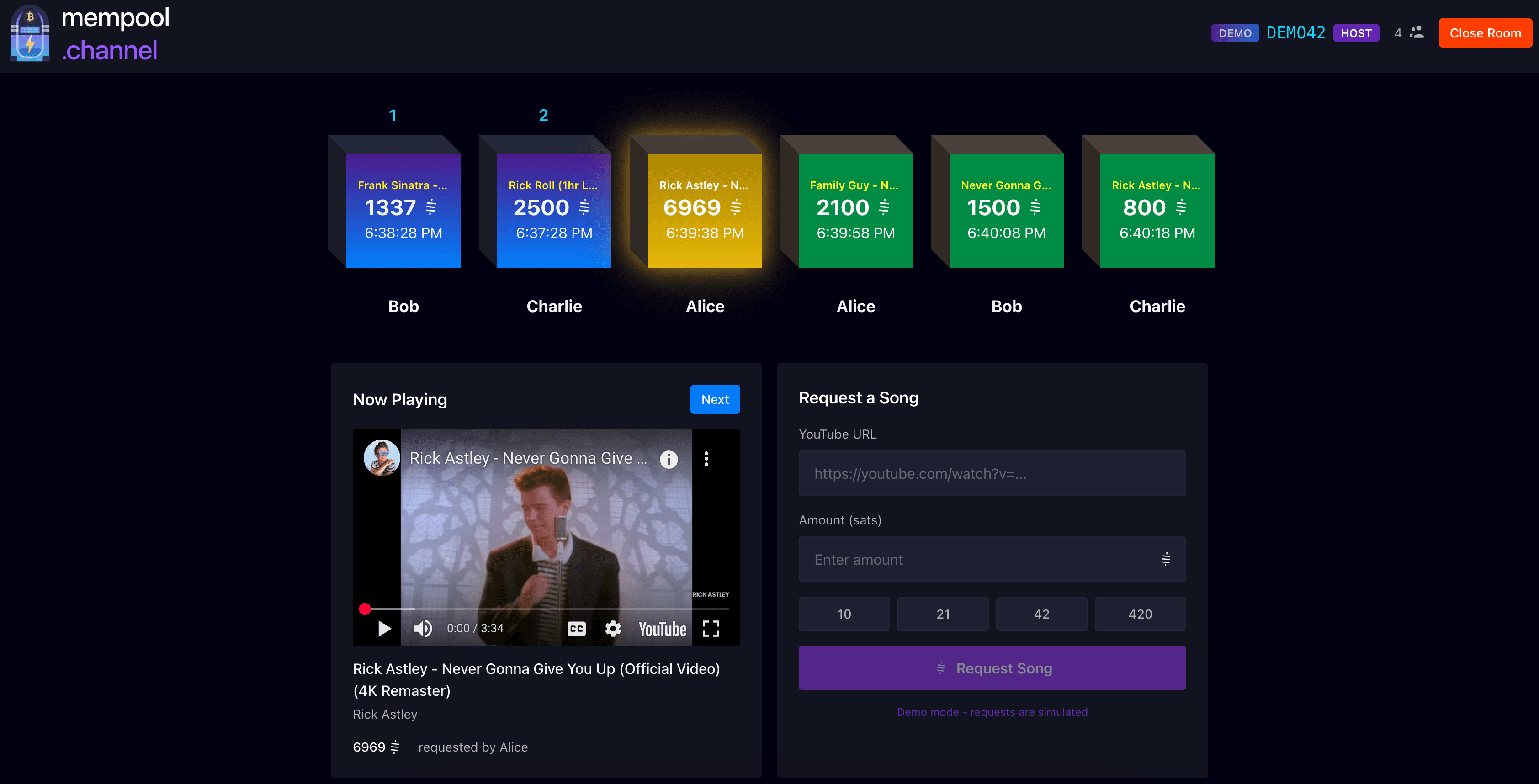
Task: Click the mempool.channel jukebox logo
Action: tap(30, 34)
